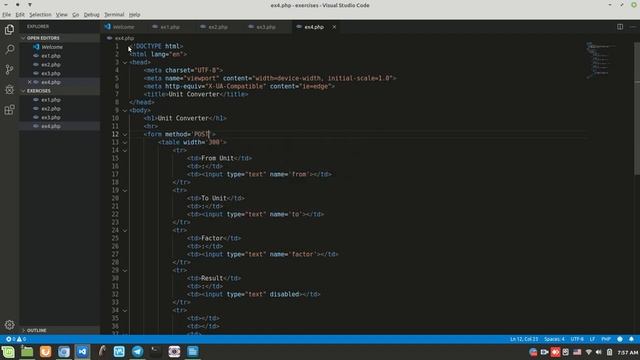Open the Source Control view
Screen dimensions: 640x360
tap(9, 69)
